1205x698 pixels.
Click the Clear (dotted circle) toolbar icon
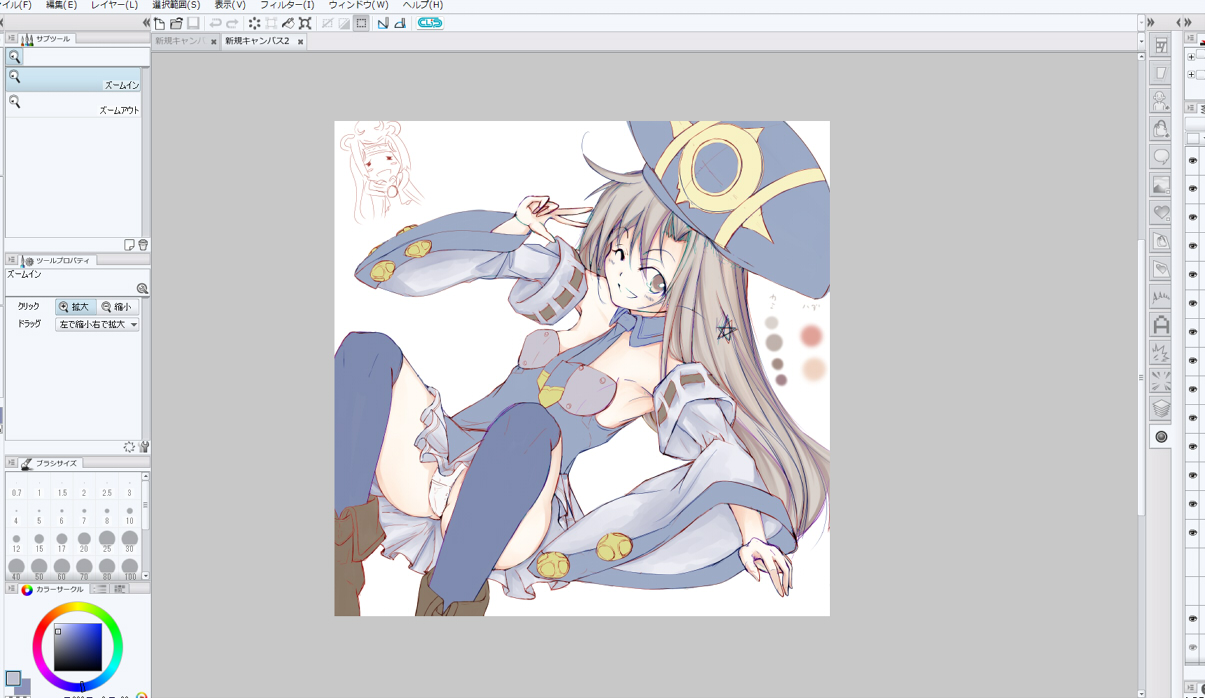click(x=254, y=23)
